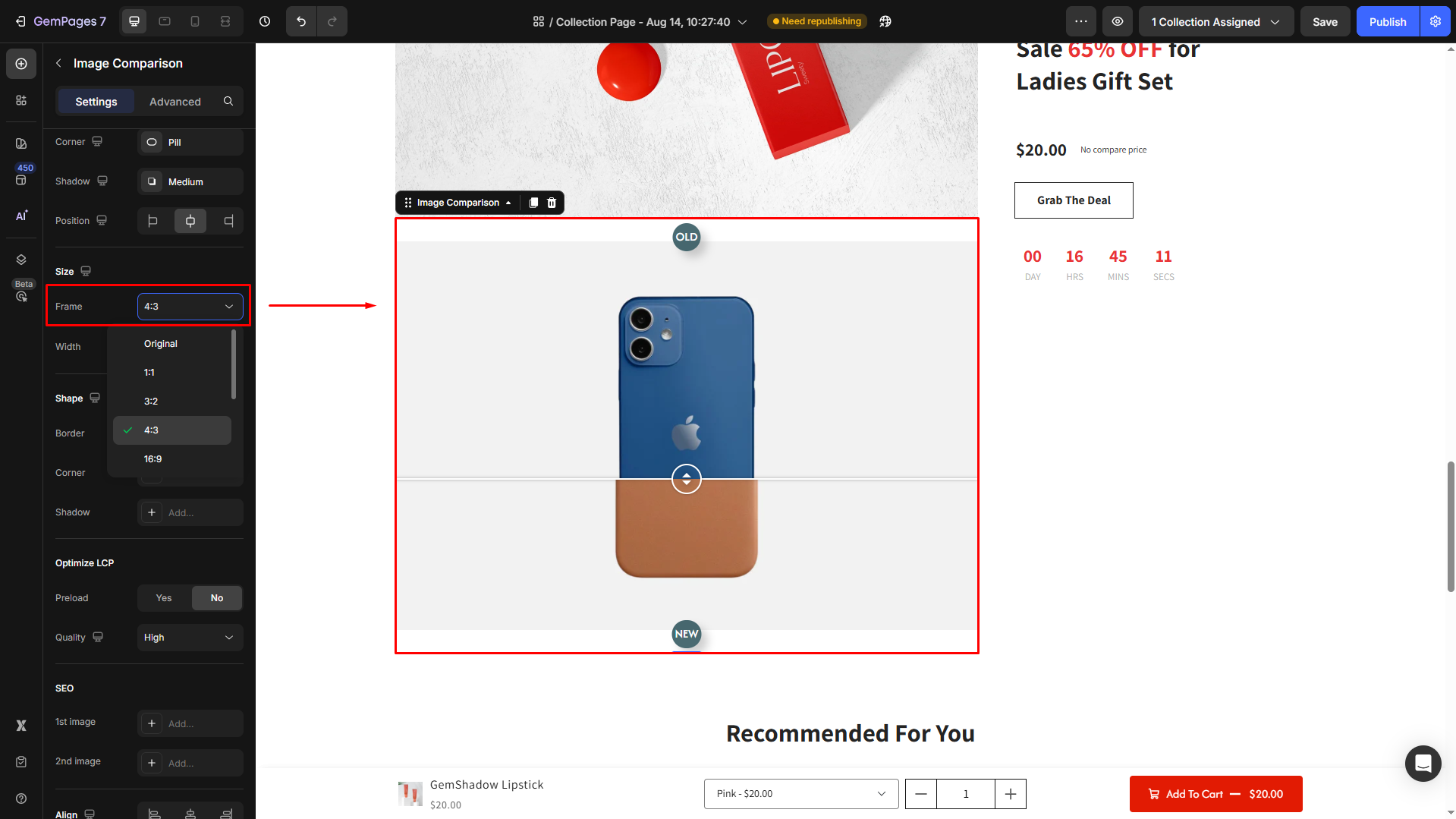1456x819 pixels.
Task: Click the preview eye icon
Action: click(x=1118, y=21)
